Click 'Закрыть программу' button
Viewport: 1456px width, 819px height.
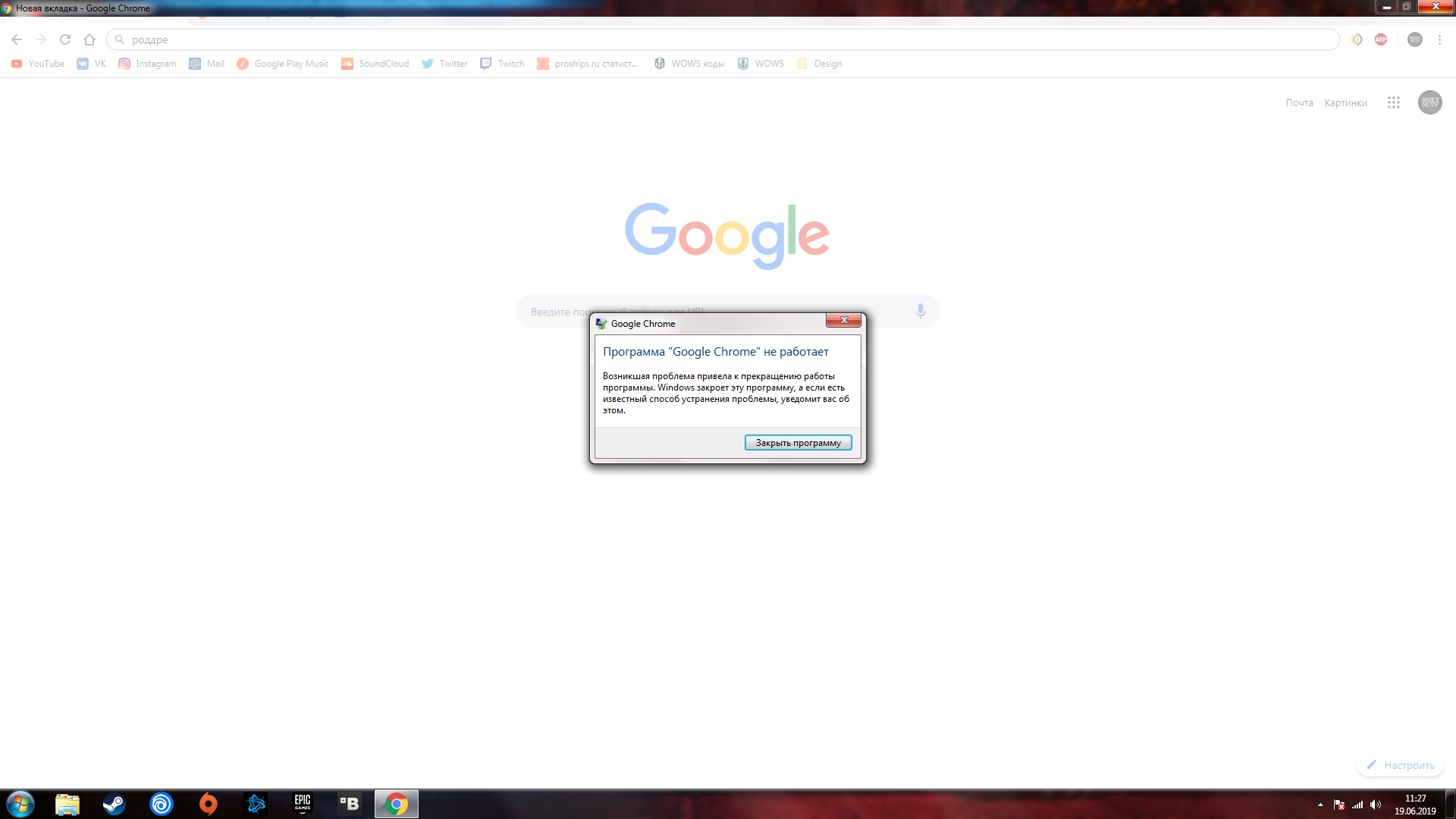coord(798,442)
